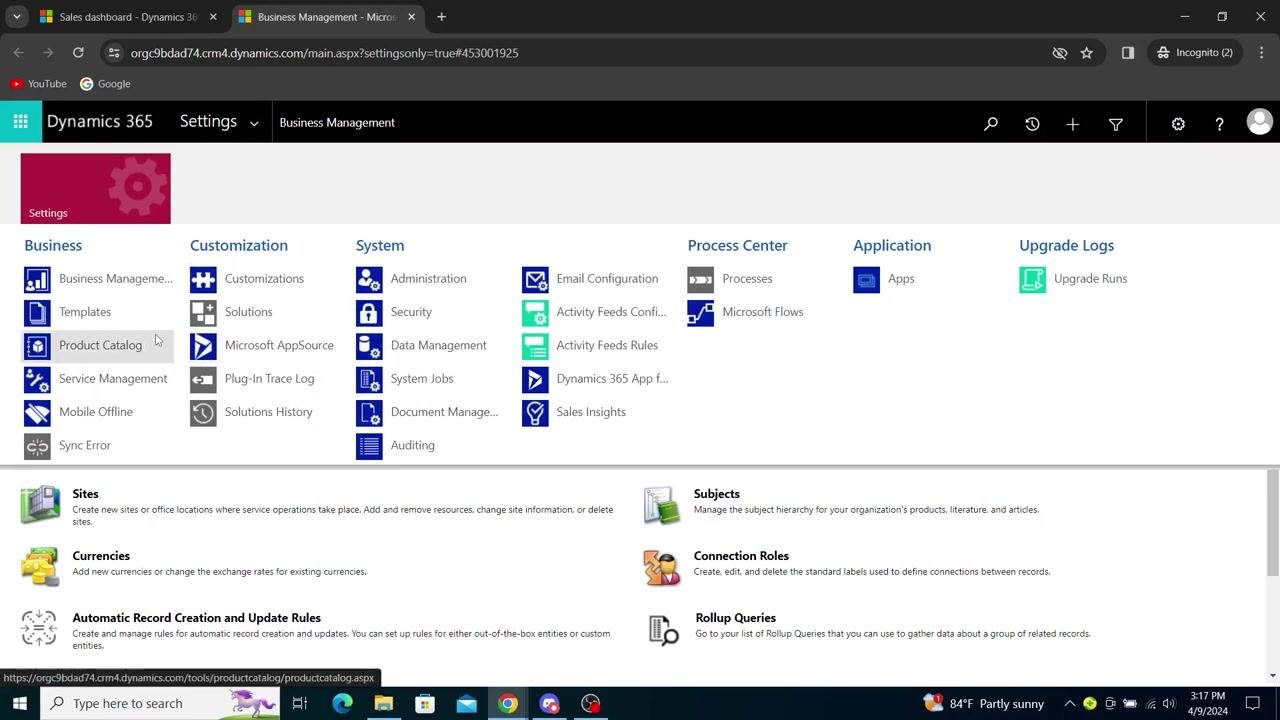Viewport: 1280px width, 720px height.
Task: Click the Plug-In Trace Log icon
Action: click(203, 380)
